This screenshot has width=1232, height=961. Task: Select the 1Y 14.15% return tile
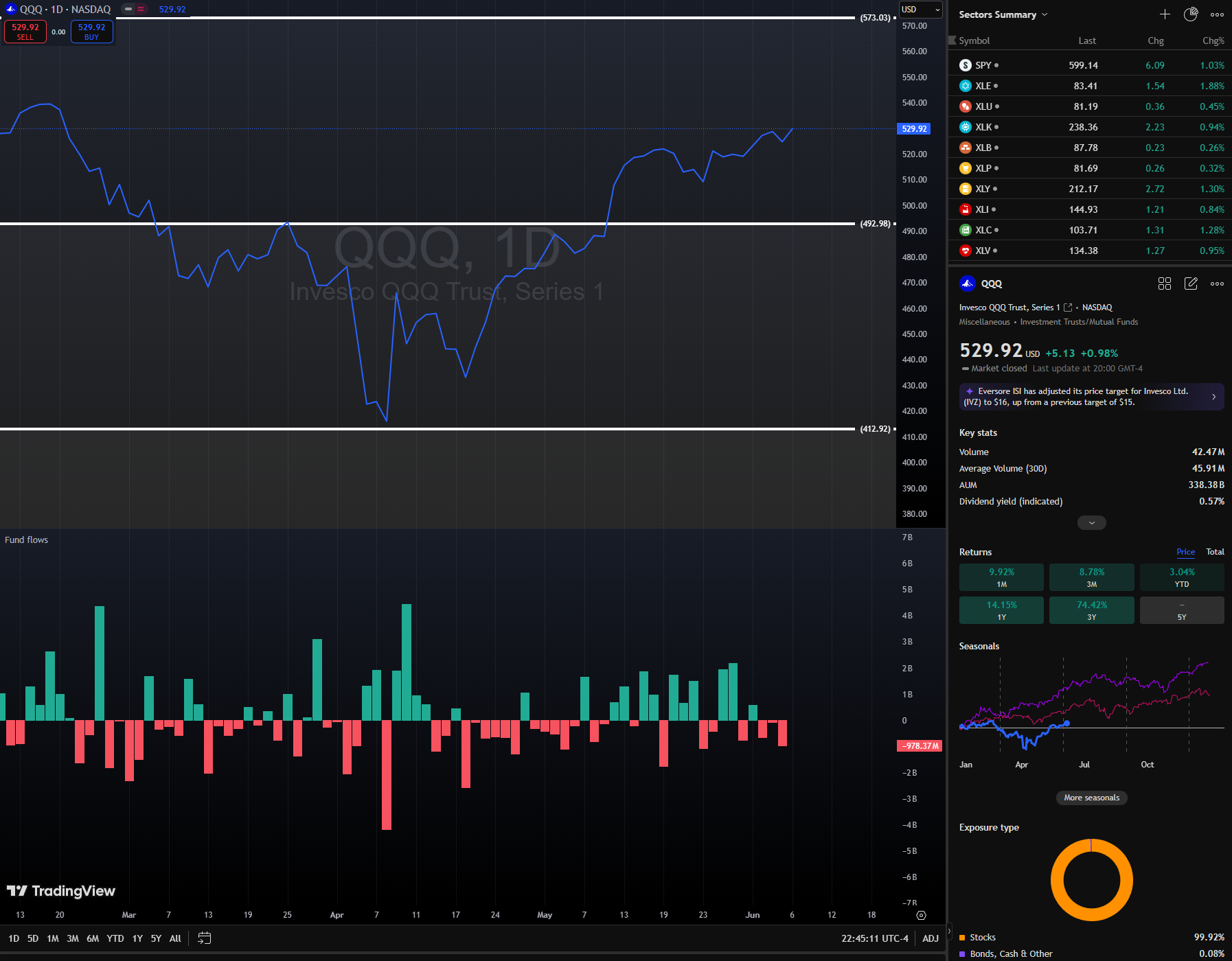click(x=1001, y=610)
